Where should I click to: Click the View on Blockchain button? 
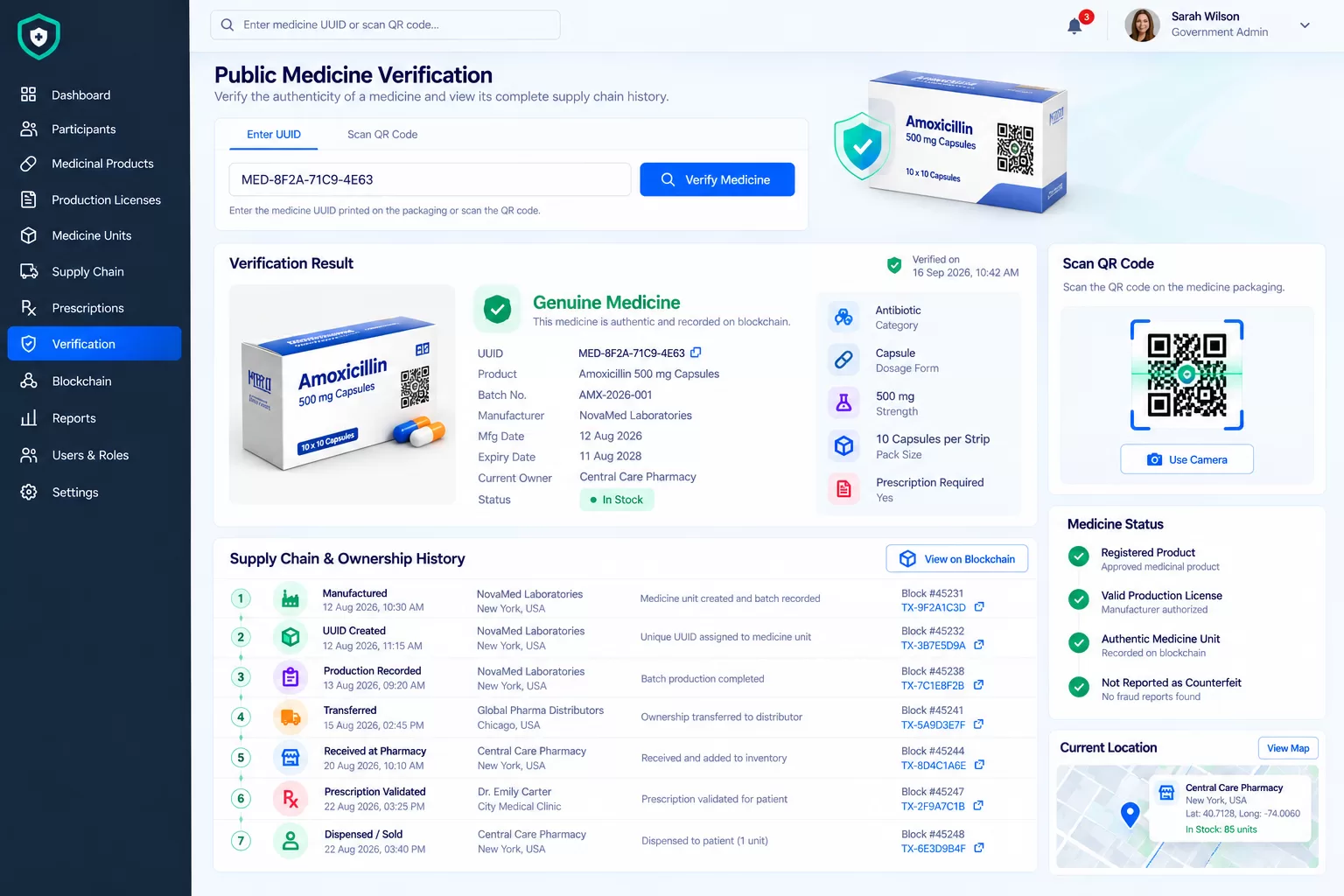(x=957, y=559)
